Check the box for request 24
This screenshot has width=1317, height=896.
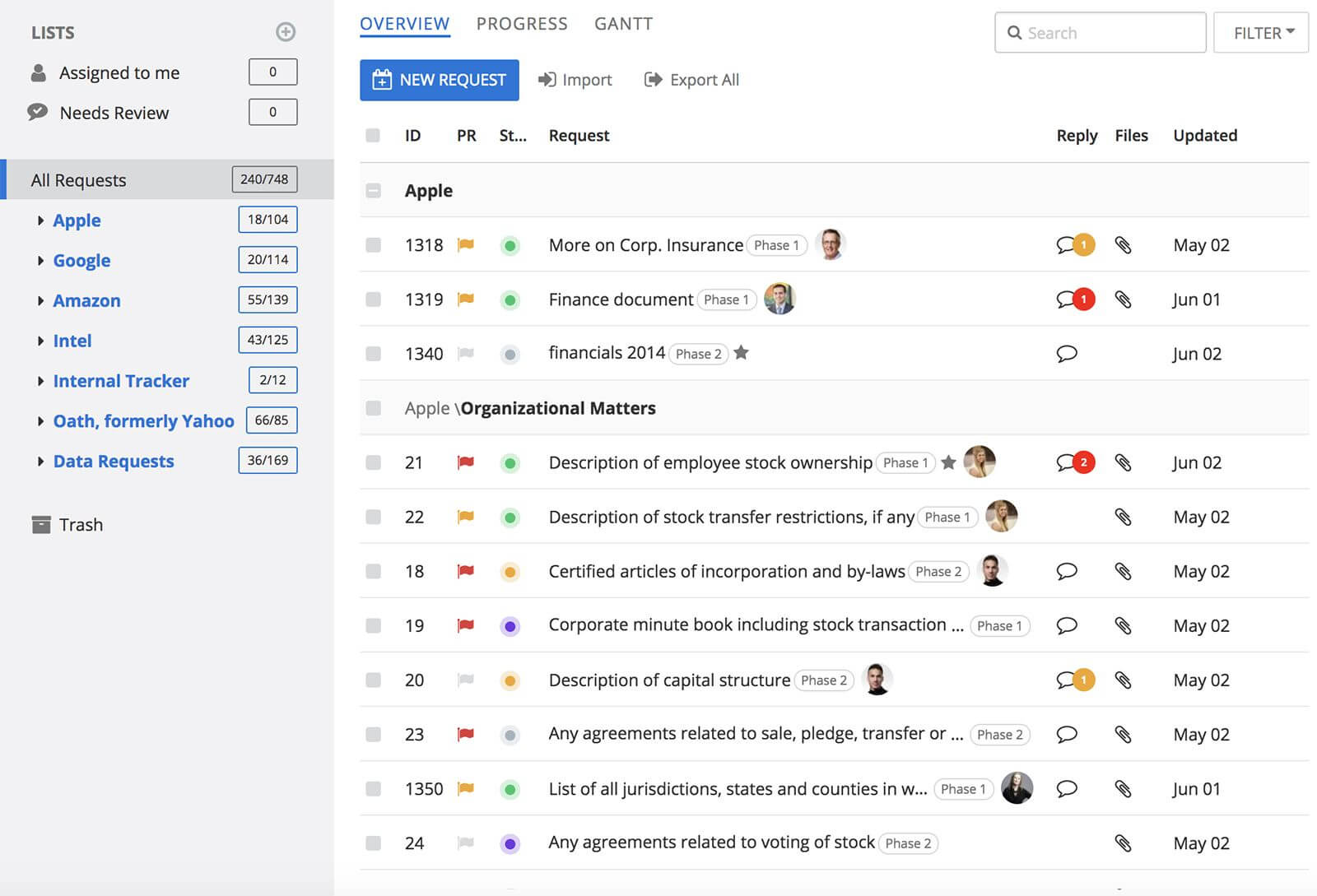[x=373, y=843]
